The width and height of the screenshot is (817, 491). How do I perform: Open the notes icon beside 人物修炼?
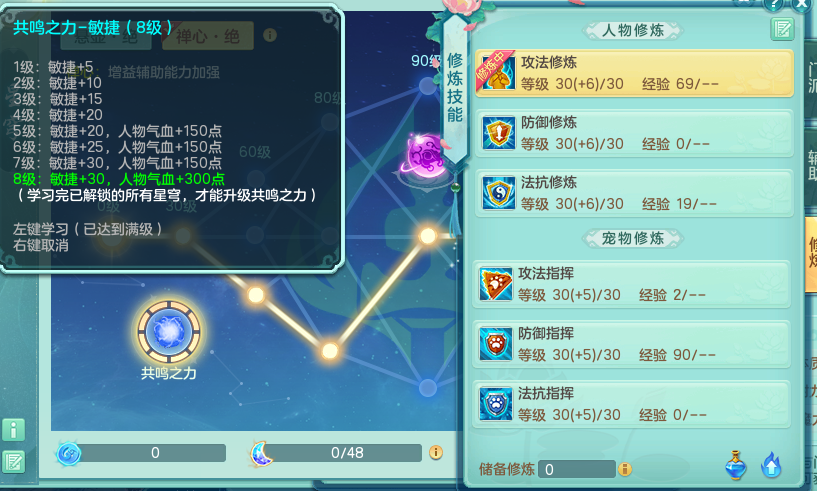782,29
